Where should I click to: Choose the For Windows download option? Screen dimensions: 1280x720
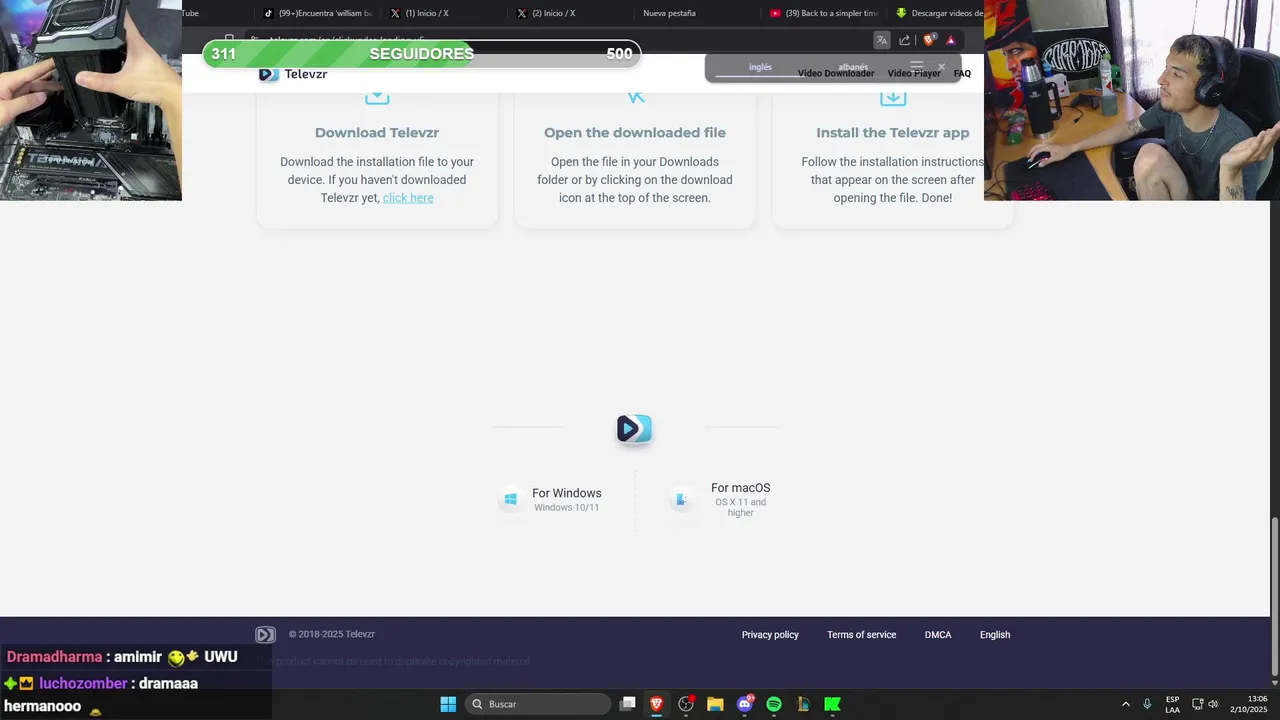pos(566,499)
